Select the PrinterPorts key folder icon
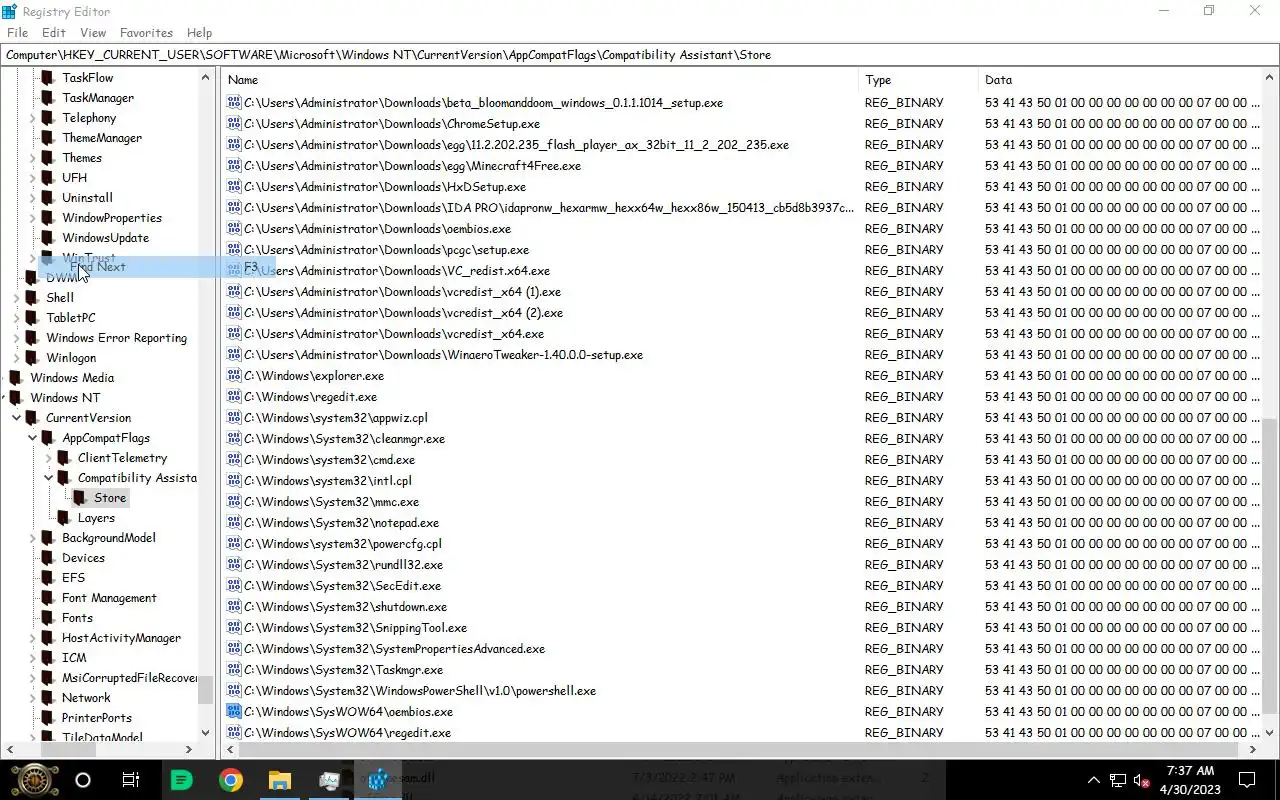1280x800 pixels. tap(47, 718)
